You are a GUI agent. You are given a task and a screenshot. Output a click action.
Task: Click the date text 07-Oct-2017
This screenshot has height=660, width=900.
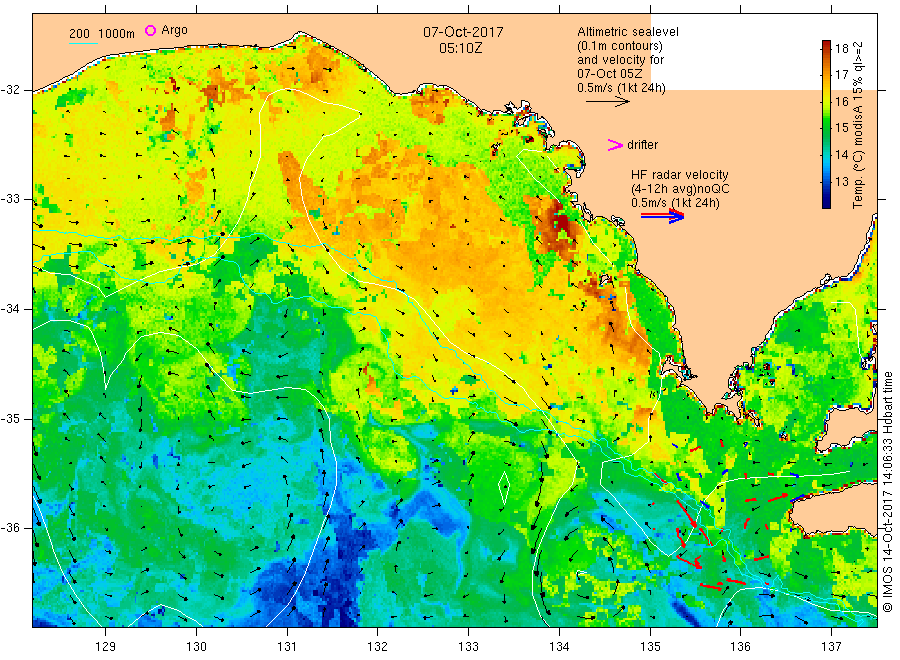pyautogui.click(x=463, y=32)
